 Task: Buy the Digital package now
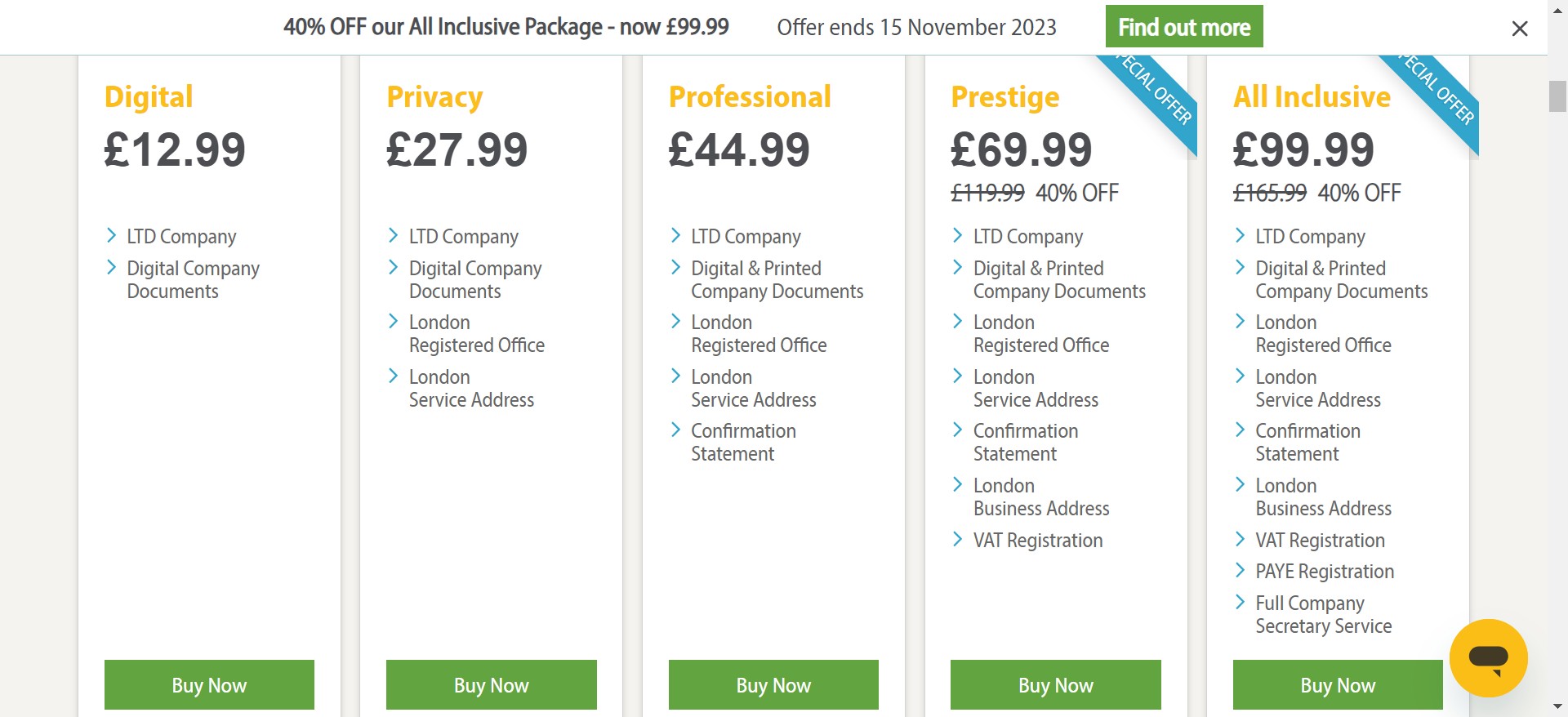(x=209, y=685)
